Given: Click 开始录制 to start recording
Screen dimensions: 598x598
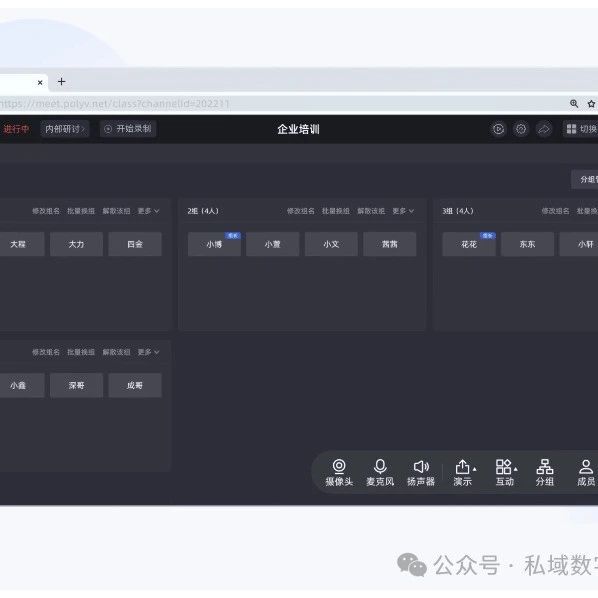Looking at the screenshot, I should click(128, 129).
